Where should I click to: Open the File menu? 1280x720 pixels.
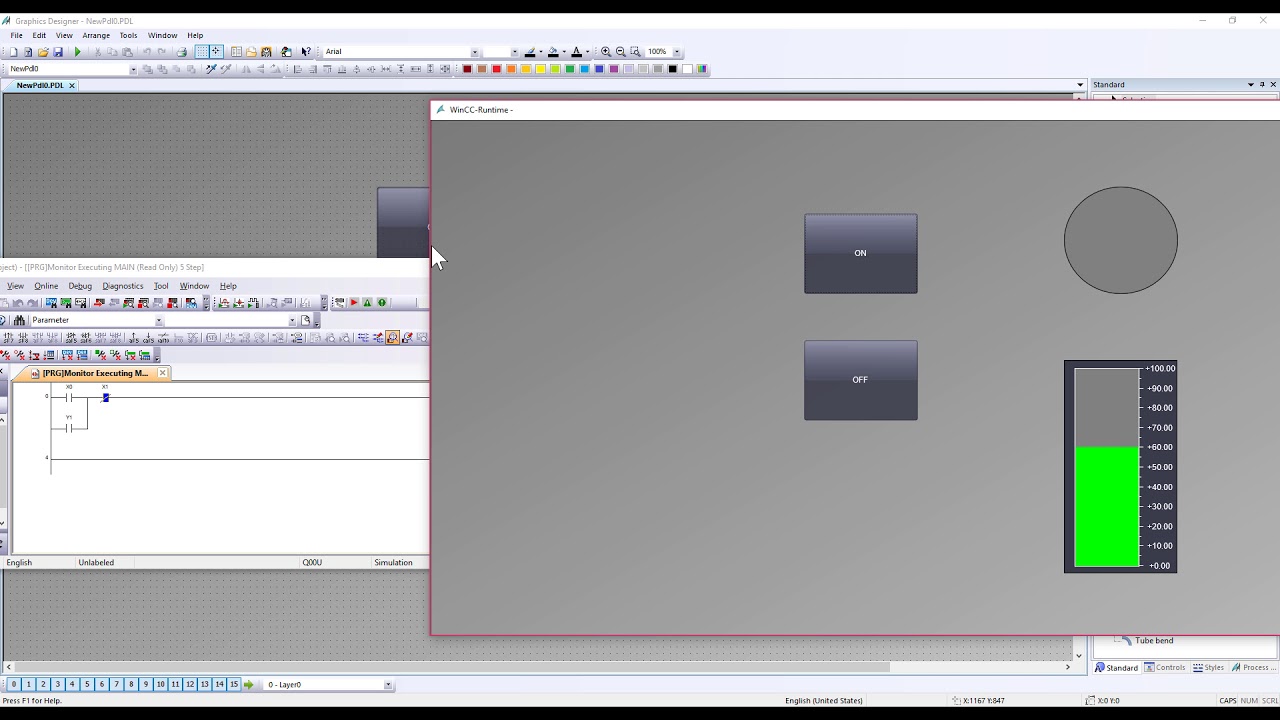(17, 35)
